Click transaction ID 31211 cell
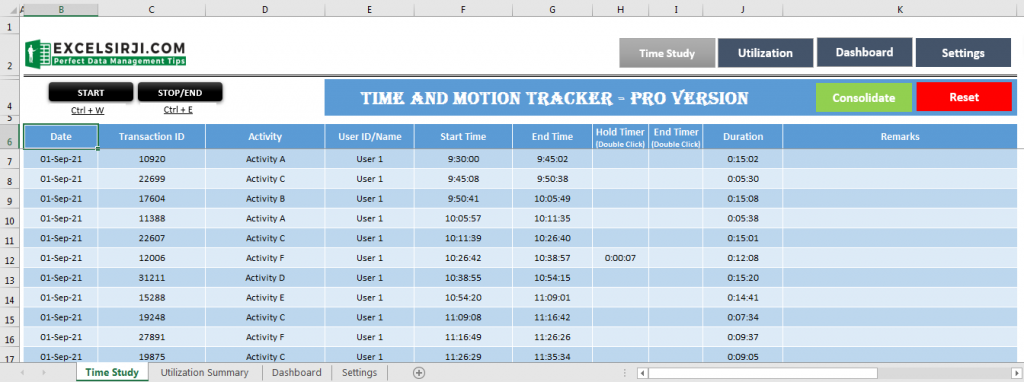Viewport: 1024px width, 382px height. (x=152, y=278)
